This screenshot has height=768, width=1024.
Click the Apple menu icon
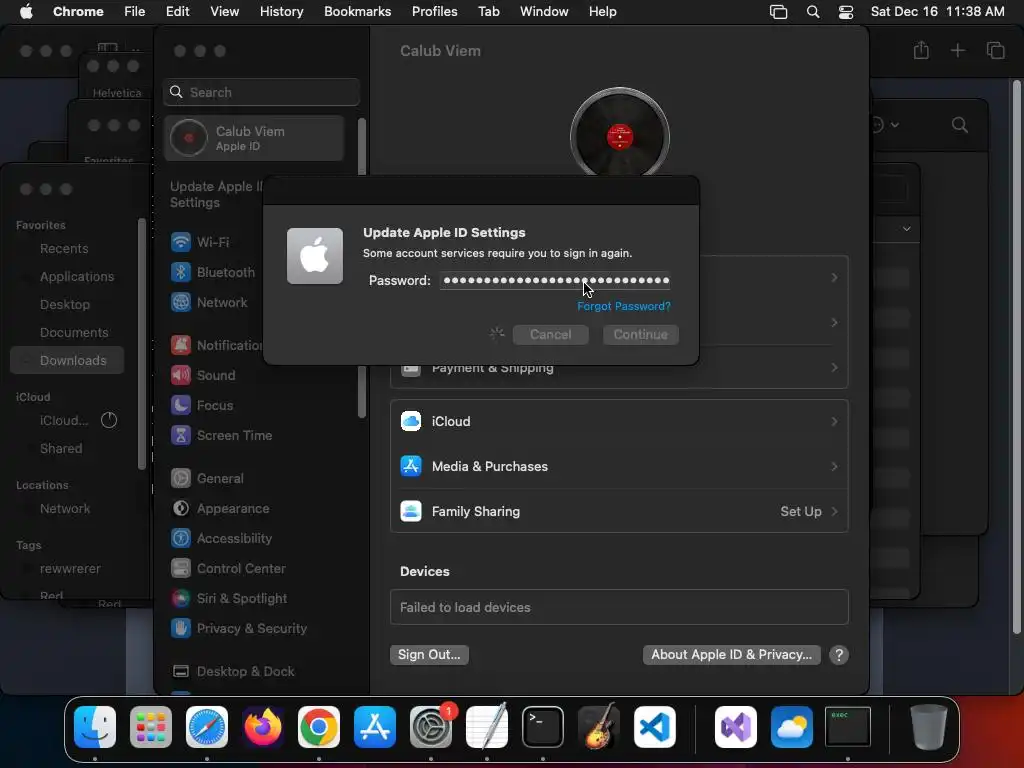coord(26,12)
